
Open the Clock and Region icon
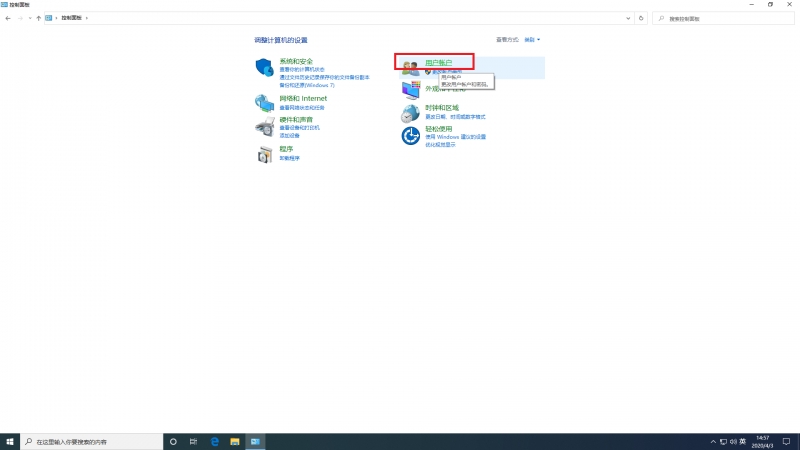click(x=410, y=113)
